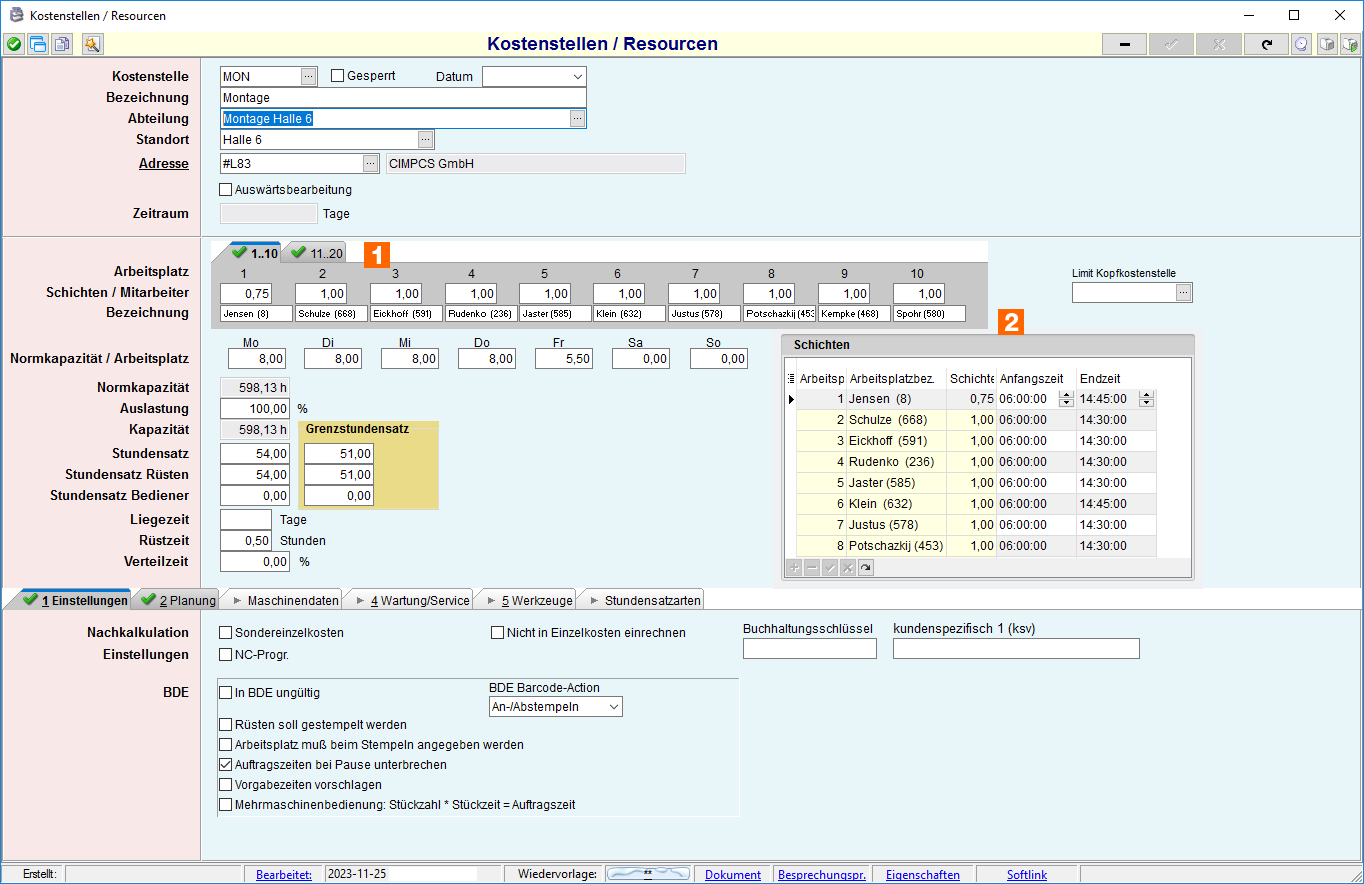
Task: Enable Mehrmaschinenbedienung checkbox
Action: (225, 804)
